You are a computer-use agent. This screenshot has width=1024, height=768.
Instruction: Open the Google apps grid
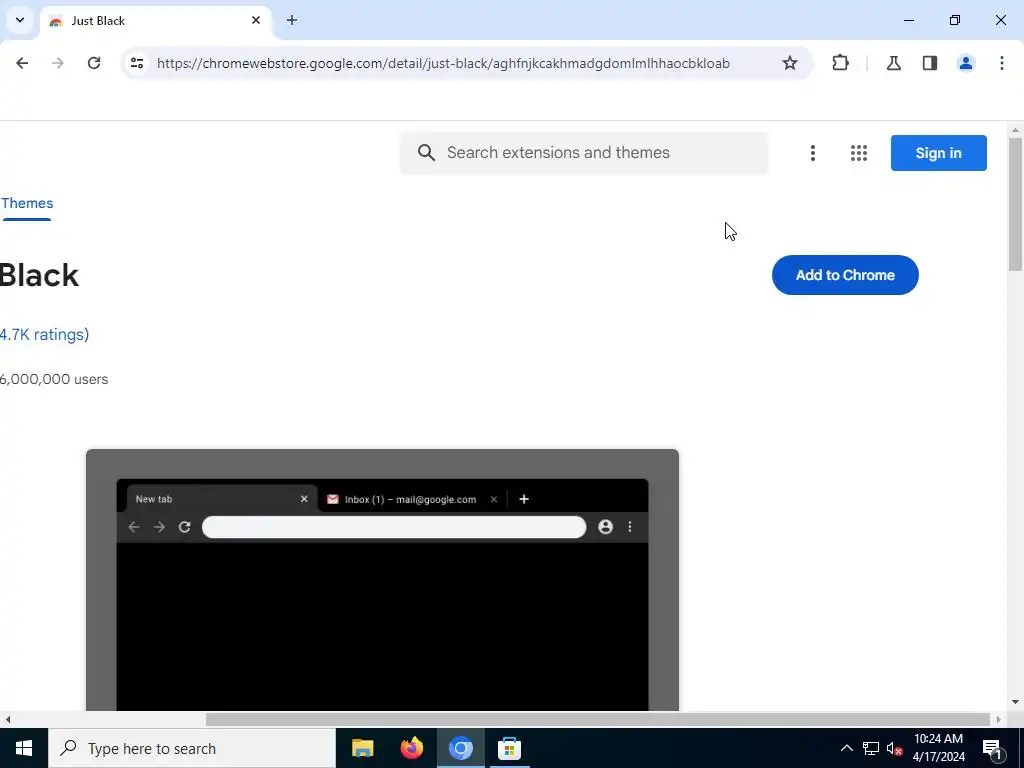859,153
